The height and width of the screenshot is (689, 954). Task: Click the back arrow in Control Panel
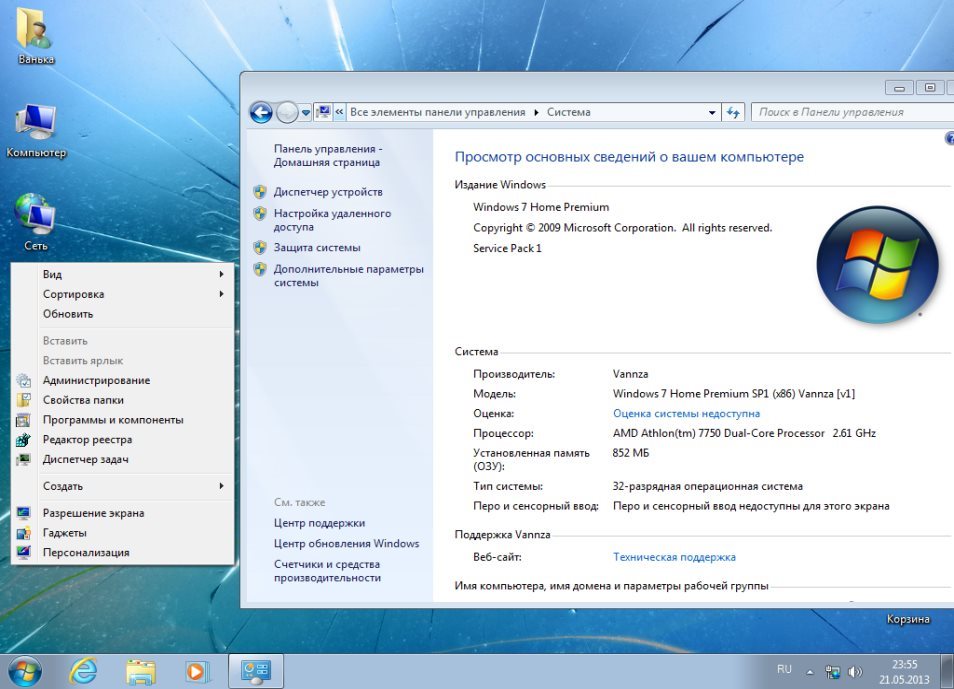[x=261, y=112]
